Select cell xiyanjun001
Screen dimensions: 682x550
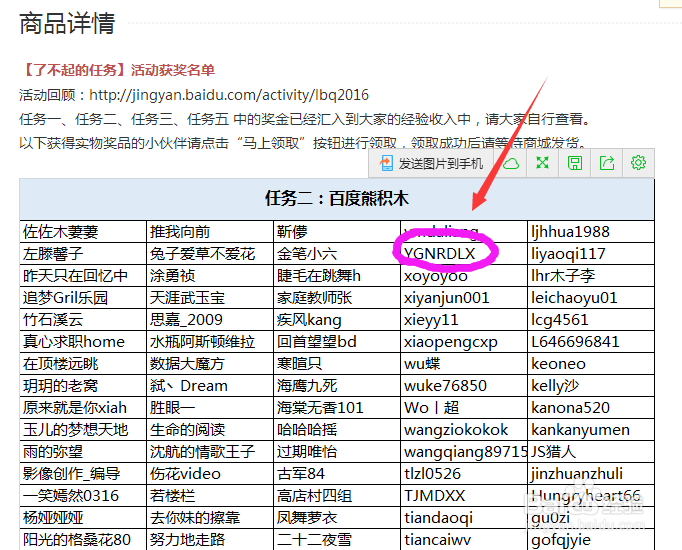tap(464, 298)
